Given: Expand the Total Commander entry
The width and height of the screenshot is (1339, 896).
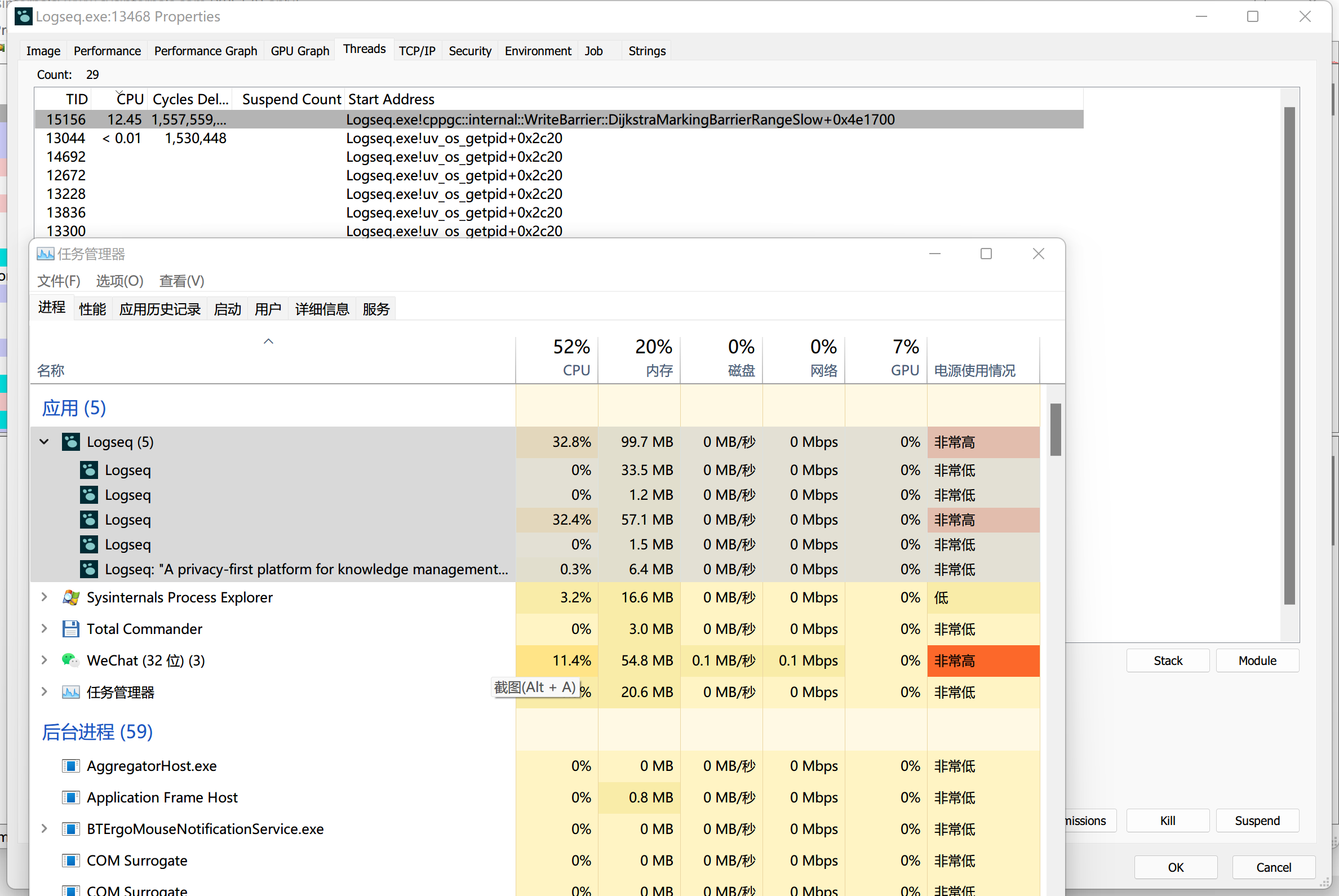Looking at the screenshot, I should [44, 628].
